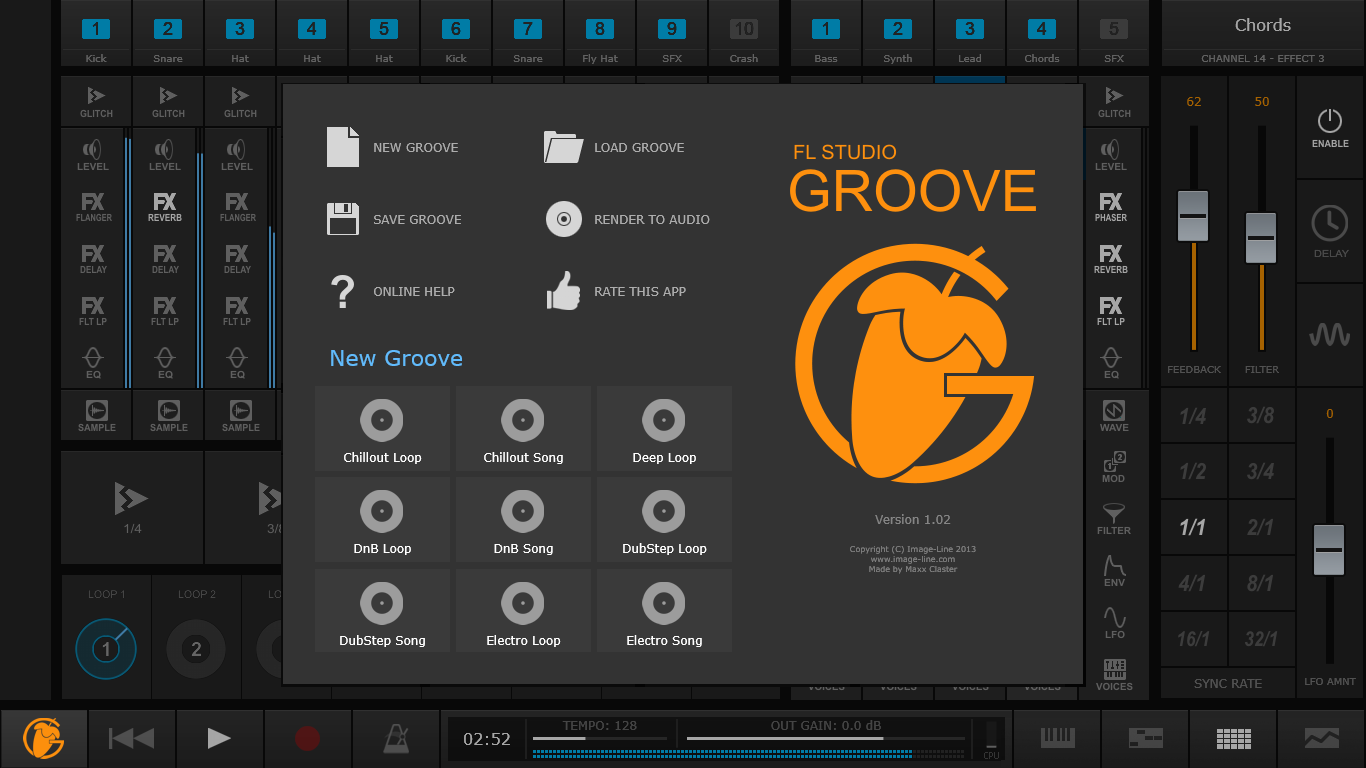Click the Render to Audio disc icon
Image resolution: width=1366 pixels, height=768 pixels.
(563, 219)
